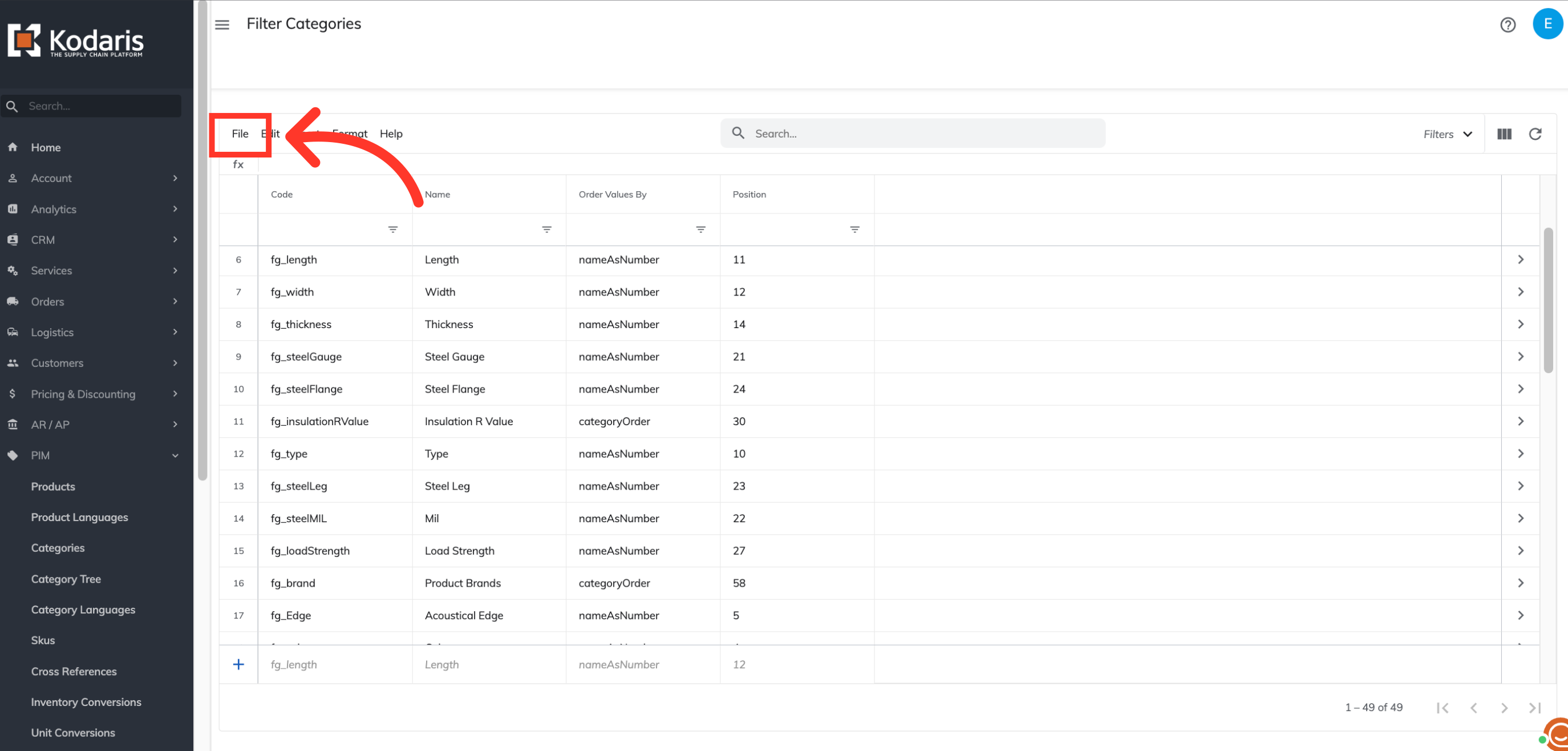Focus the table Search field
The image size is (1568, 751).
click(x=913, y=134)
